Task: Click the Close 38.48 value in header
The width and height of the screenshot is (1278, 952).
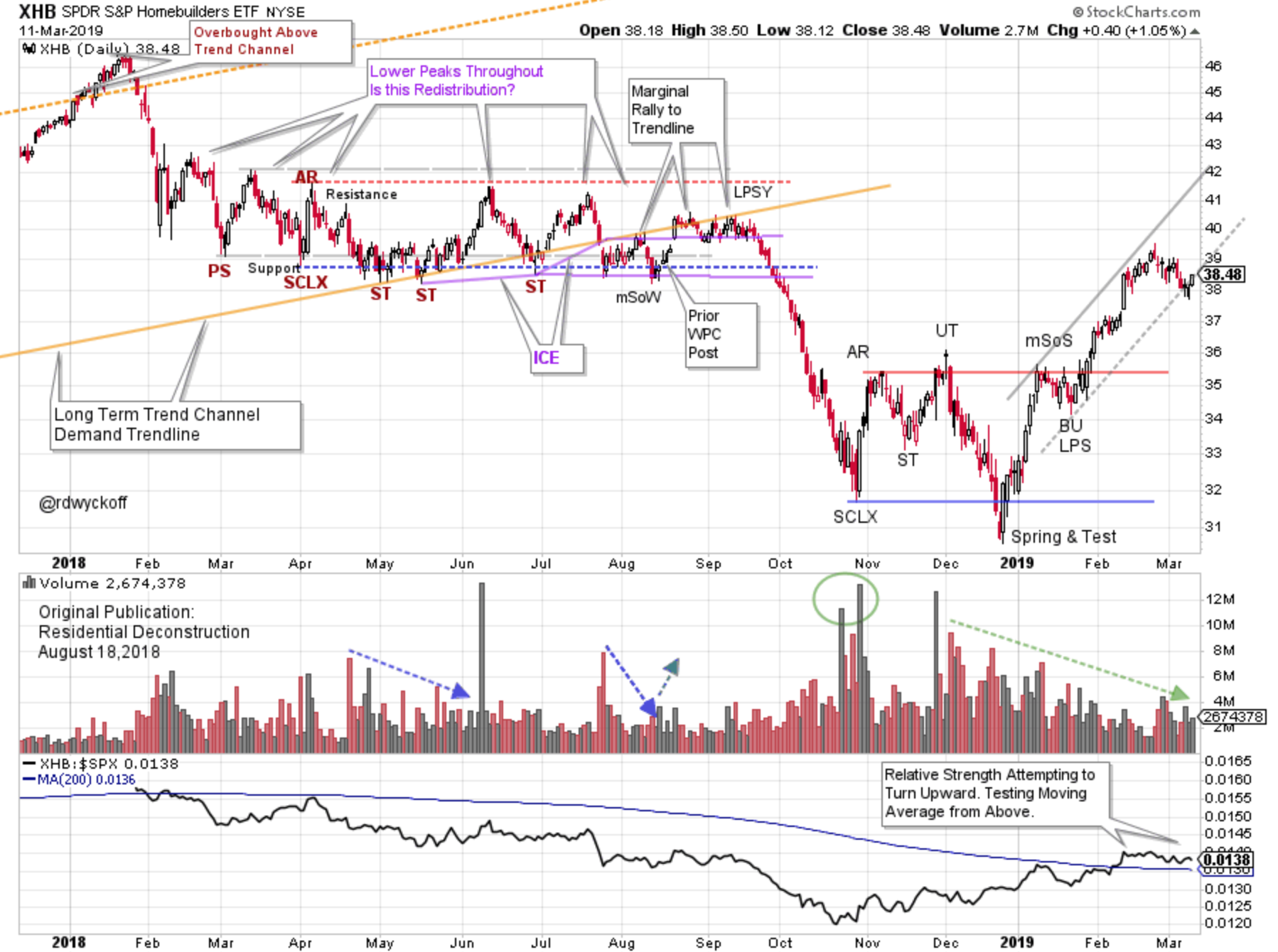Action: coord(886,31)
